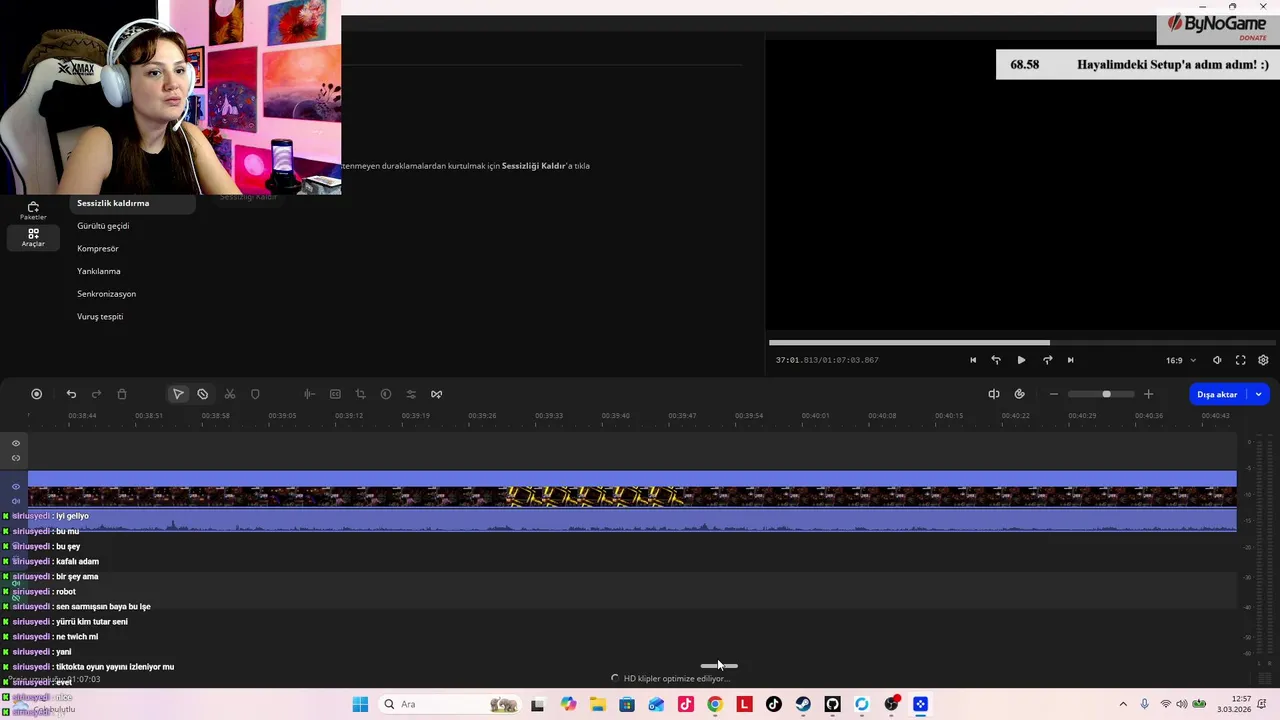The width and height of the screenshot is (1280, 720).
Task: Click the preview seek progress bar
Action: point(1023,343)
